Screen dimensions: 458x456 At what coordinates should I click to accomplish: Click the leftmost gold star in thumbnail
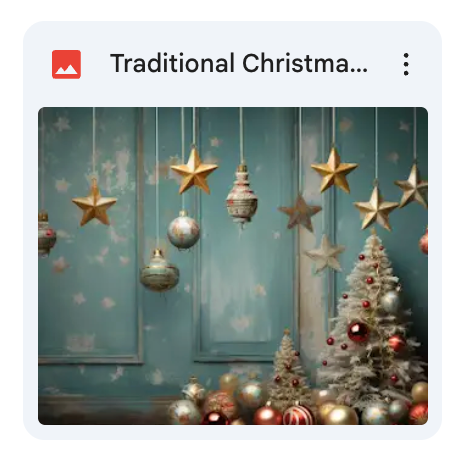pyautogui.click(x=94, y=203)
